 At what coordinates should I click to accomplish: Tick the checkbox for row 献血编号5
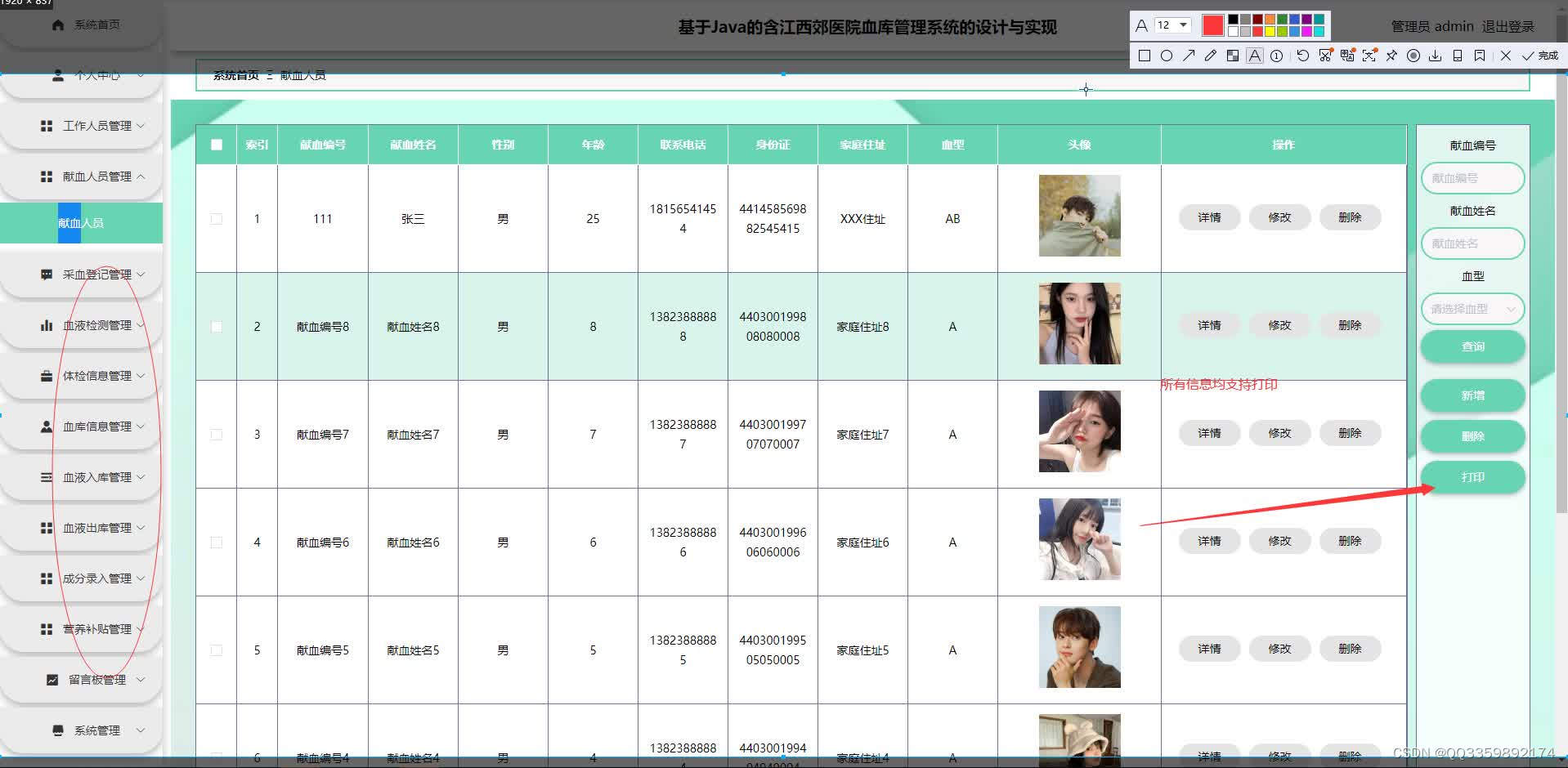[217, 650]
